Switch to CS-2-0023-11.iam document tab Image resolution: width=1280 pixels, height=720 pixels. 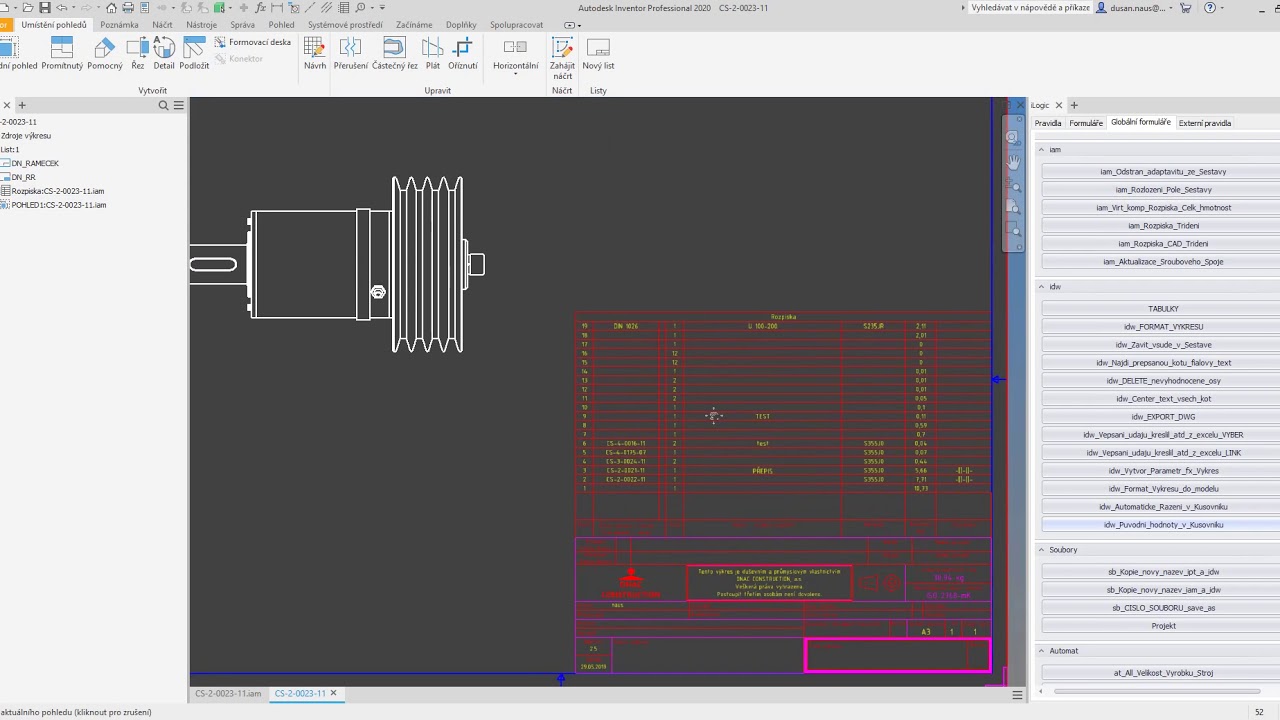228,693
